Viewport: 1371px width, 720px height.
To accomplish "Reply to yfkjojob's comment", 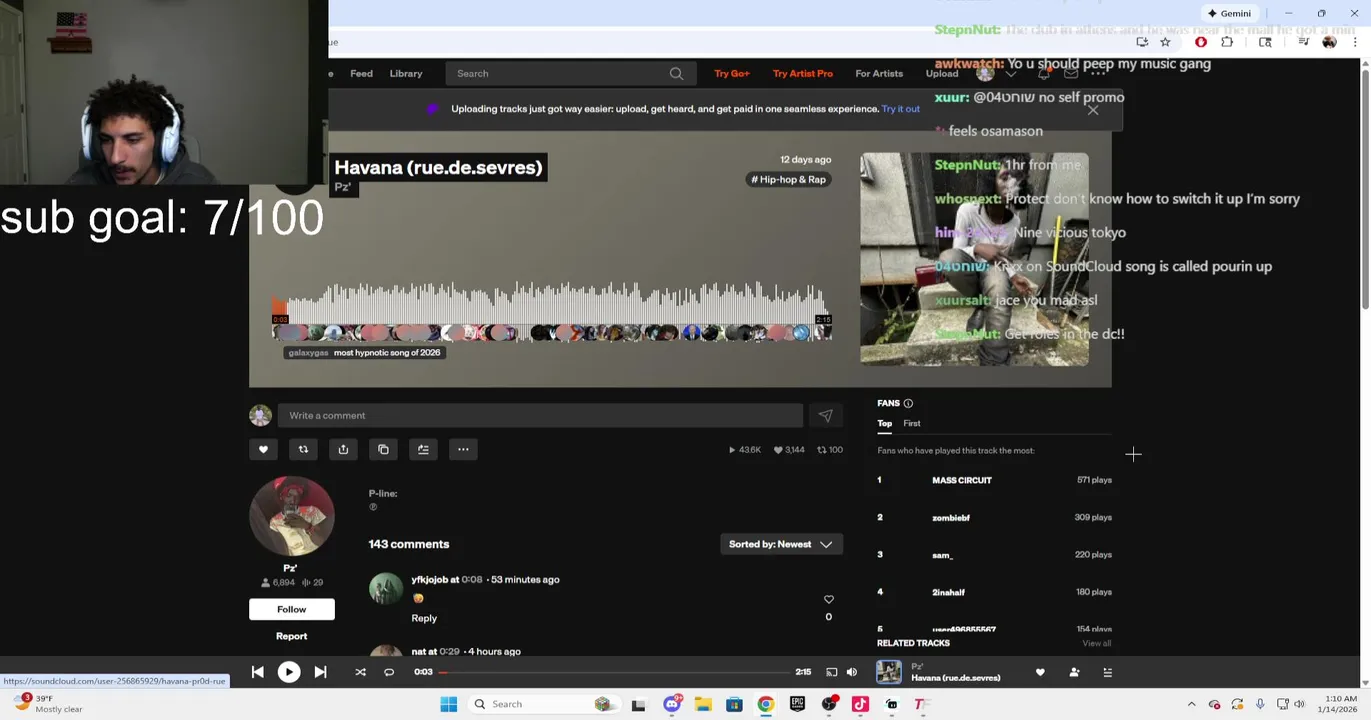I will (424, 618).
